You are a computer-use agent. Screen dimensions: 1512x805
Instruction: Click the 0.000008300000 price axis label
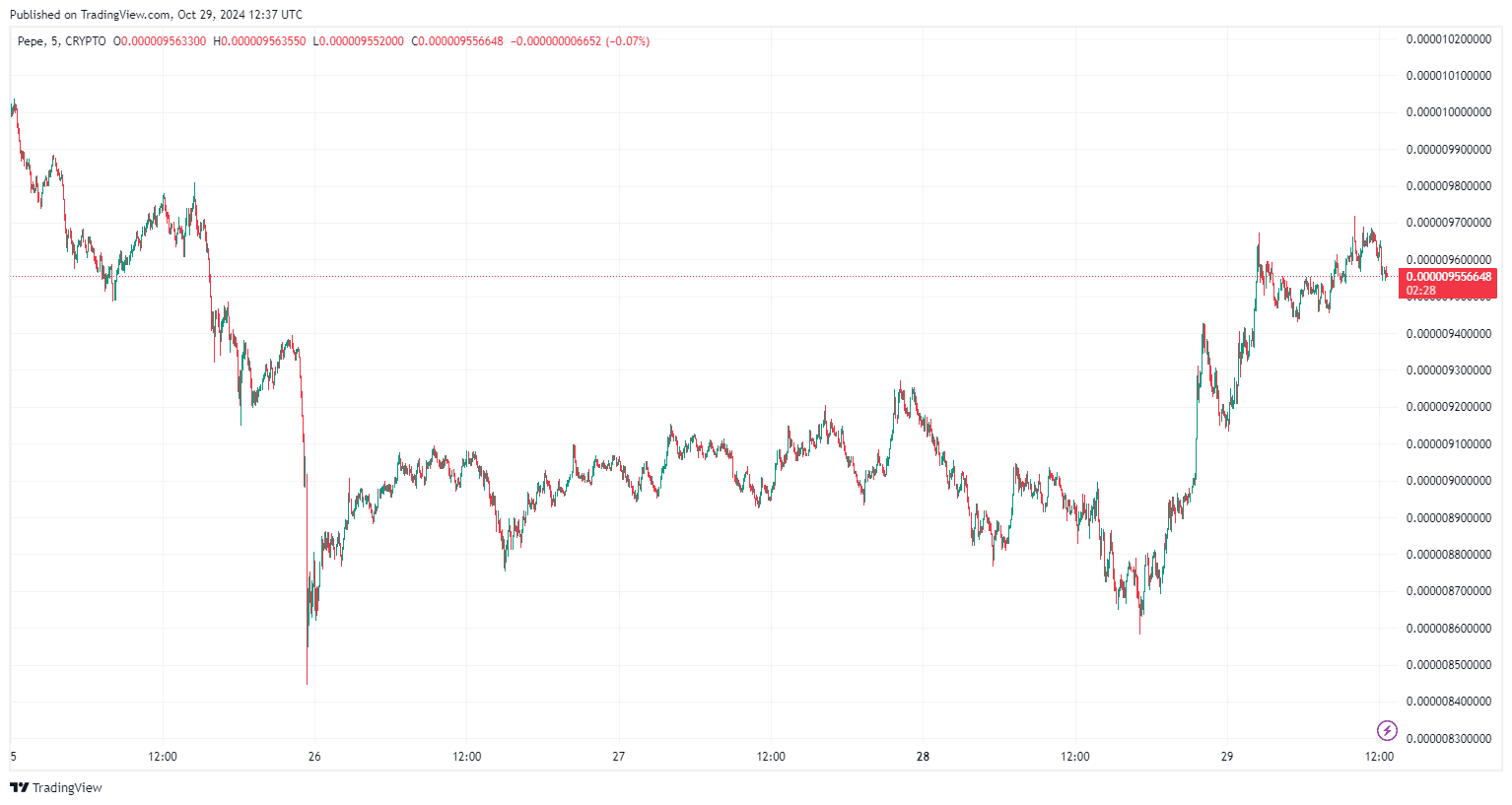(x=1448, y=739)
